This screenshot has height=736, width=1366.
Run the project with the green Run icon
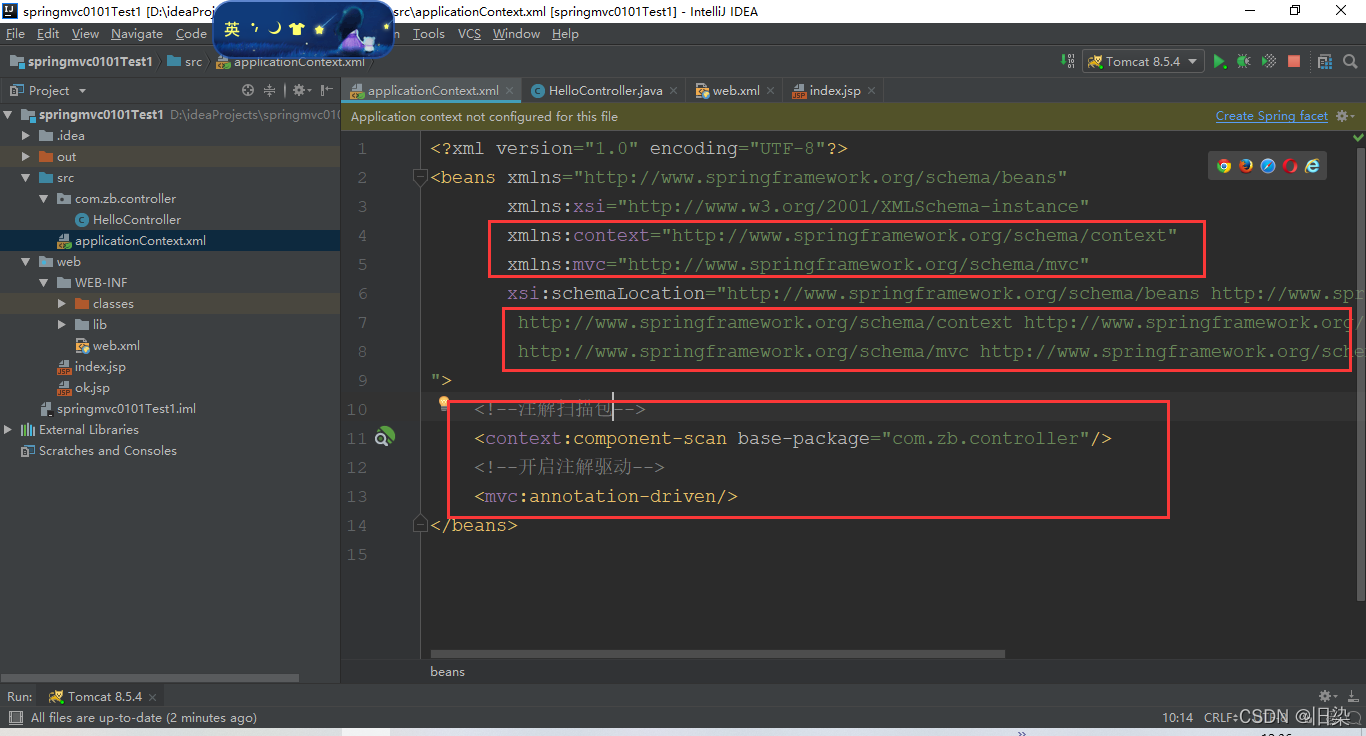click(x=1219, y=61)
